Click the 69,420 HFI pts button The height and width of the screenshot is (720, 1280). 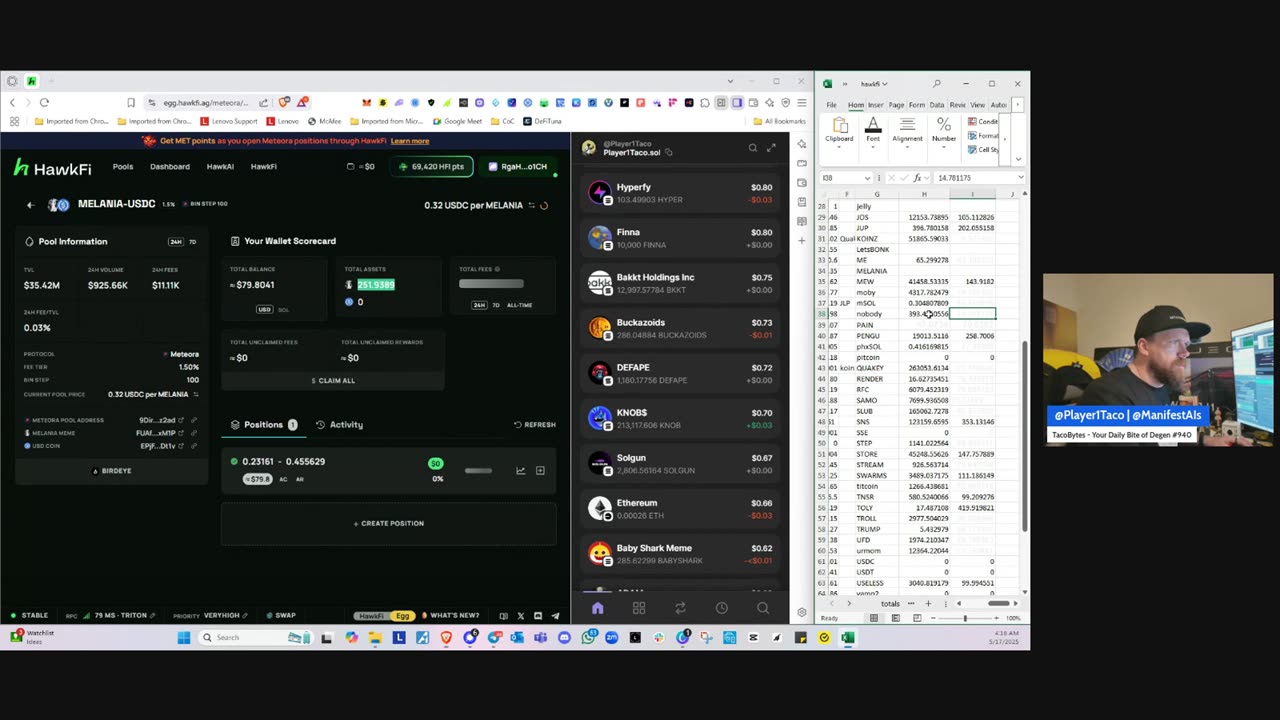pos(431,167)
